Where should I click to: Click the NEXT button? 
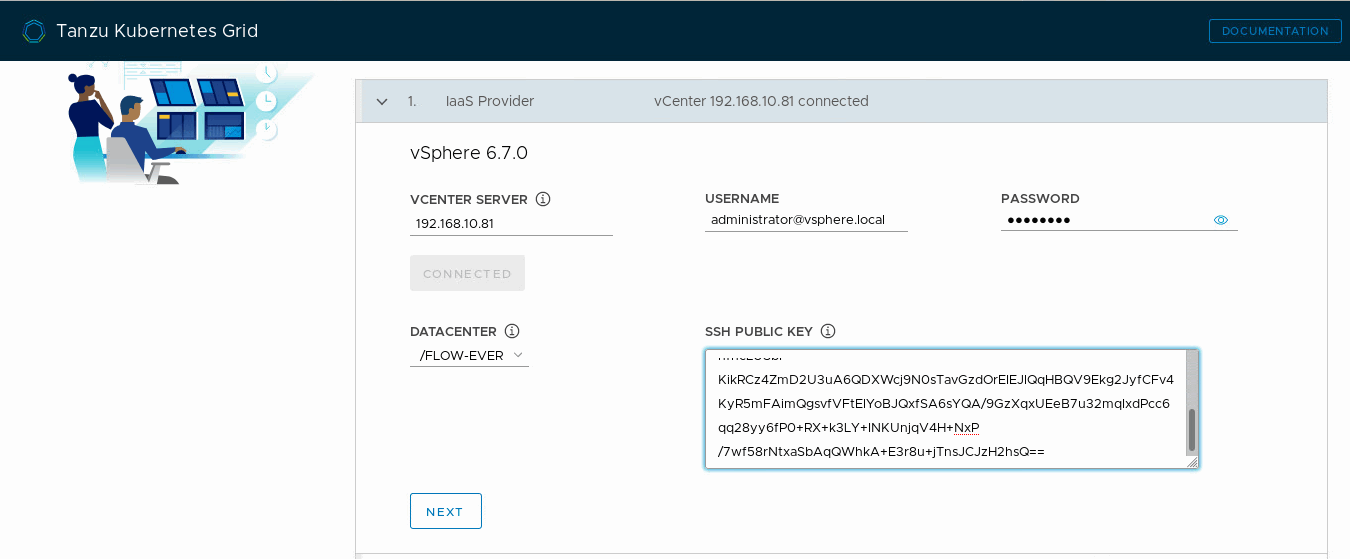coord(446,511)
